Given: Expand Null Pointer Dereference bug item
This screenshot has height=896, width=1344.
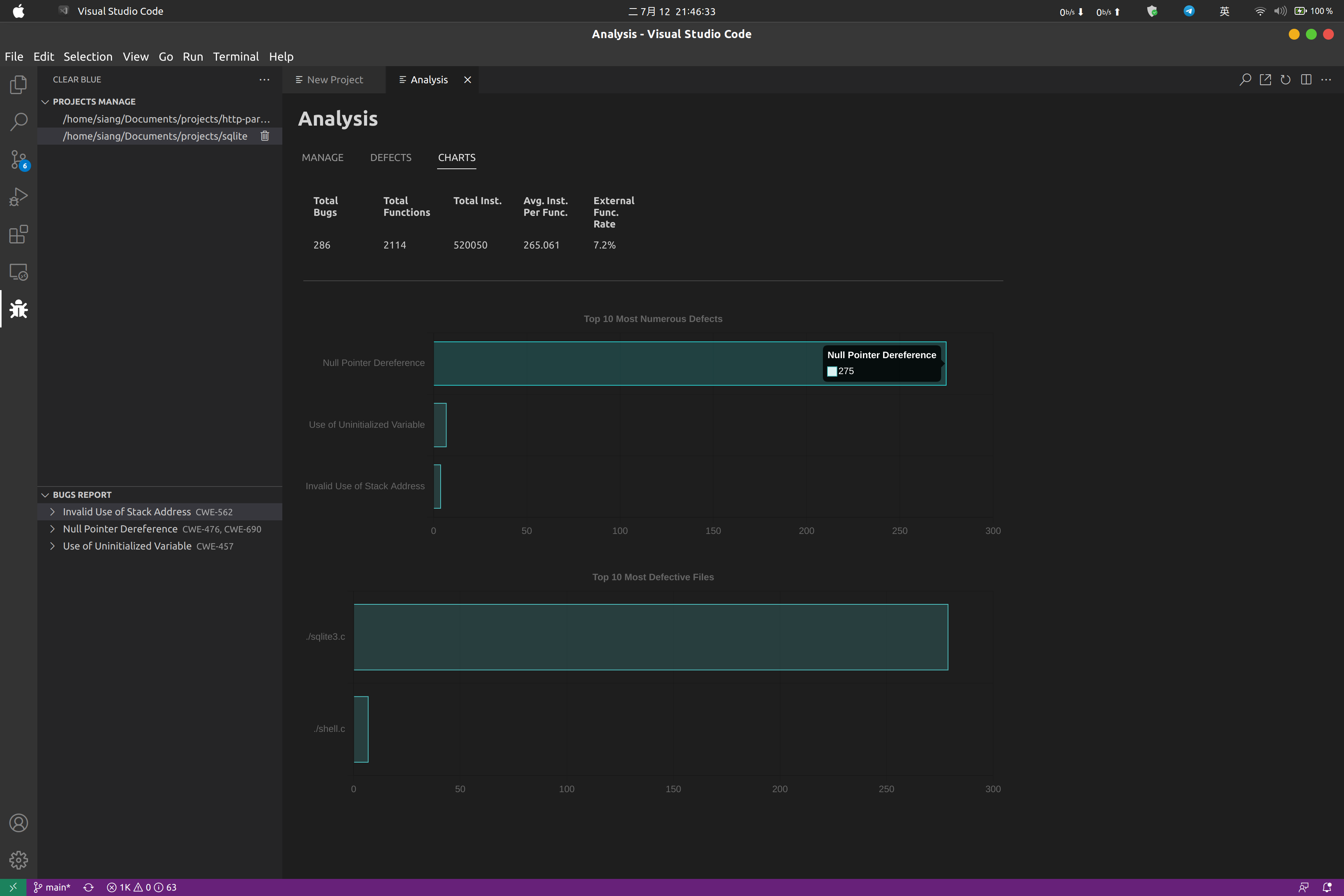Looking at the screenshot, I should (52, 529).
